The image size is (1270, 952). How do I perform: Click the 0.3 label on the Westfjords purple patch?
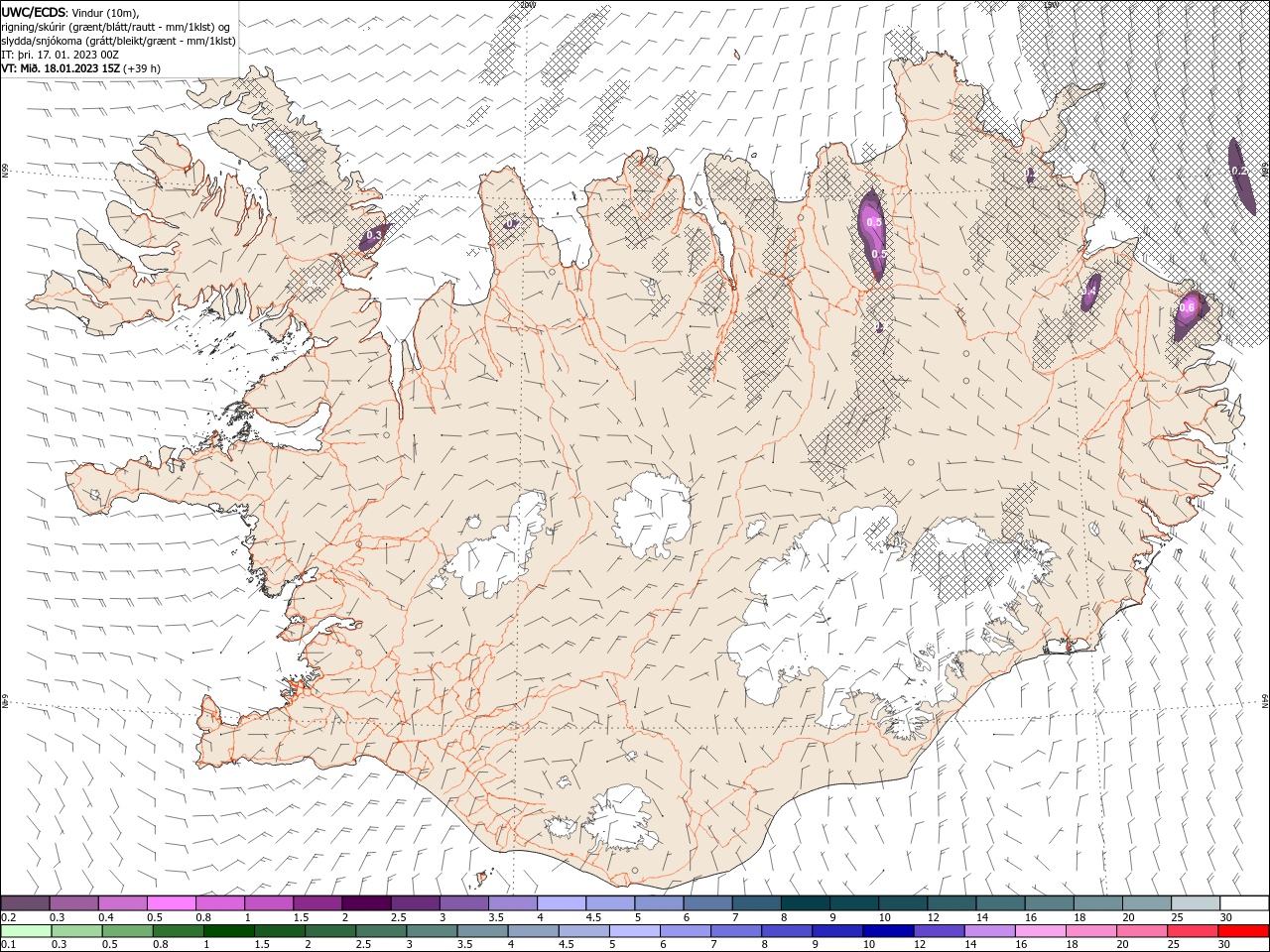coord(374,235)
